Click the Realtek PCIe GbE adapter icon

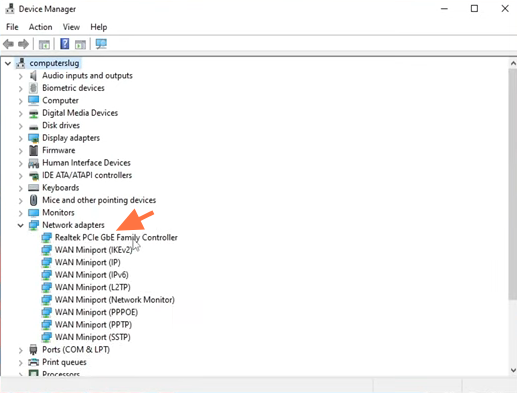click(46, 238)
